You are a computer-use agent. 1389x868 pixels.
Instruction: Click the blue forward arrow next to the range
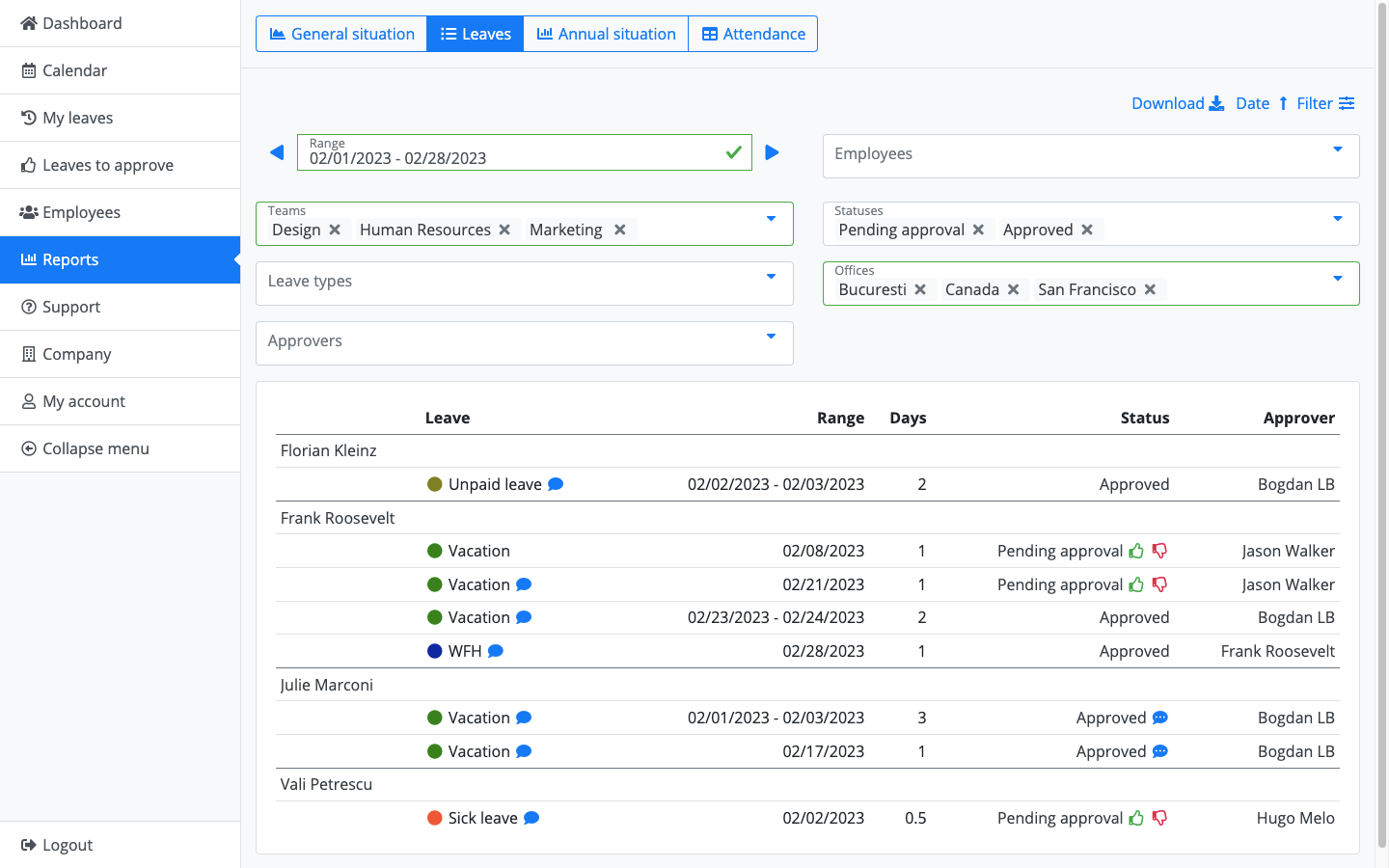[772, 152]
